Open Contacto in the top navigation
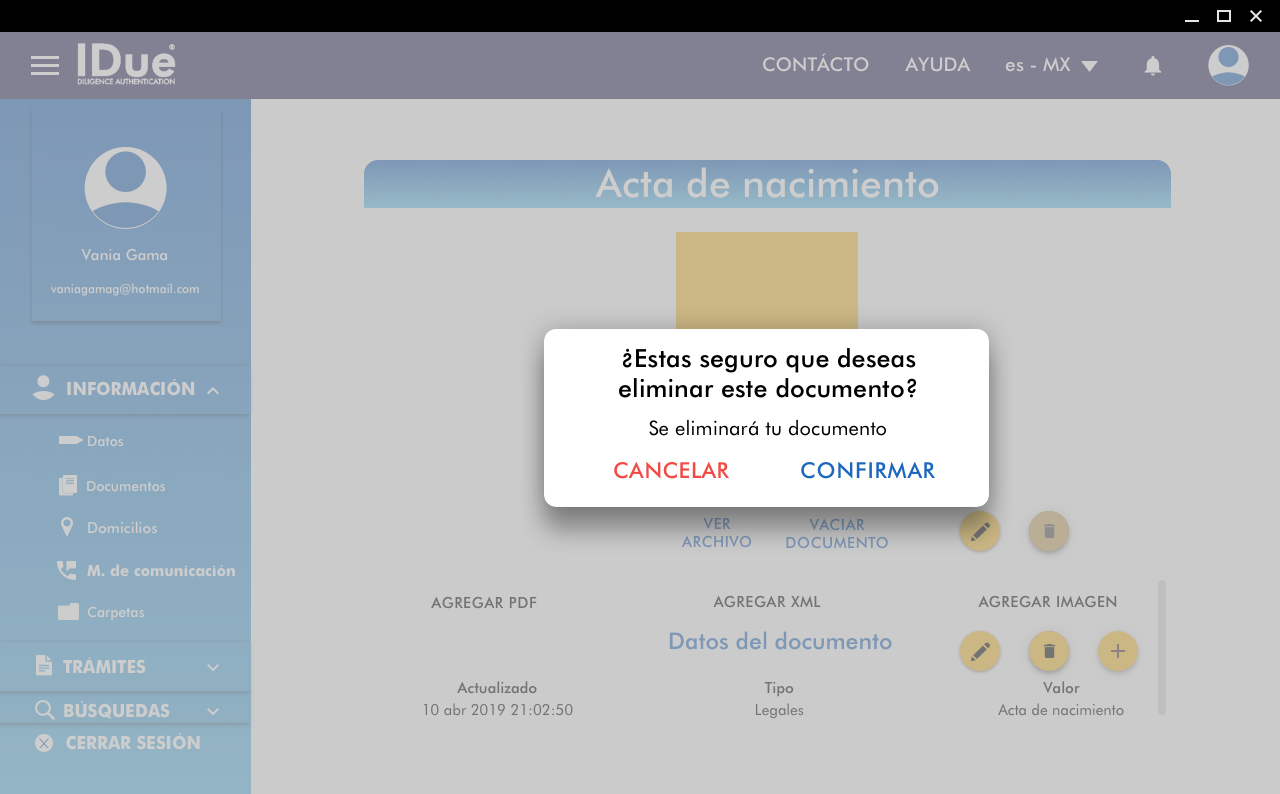This screenshot has width=1280, height=794. pos(815,65)
